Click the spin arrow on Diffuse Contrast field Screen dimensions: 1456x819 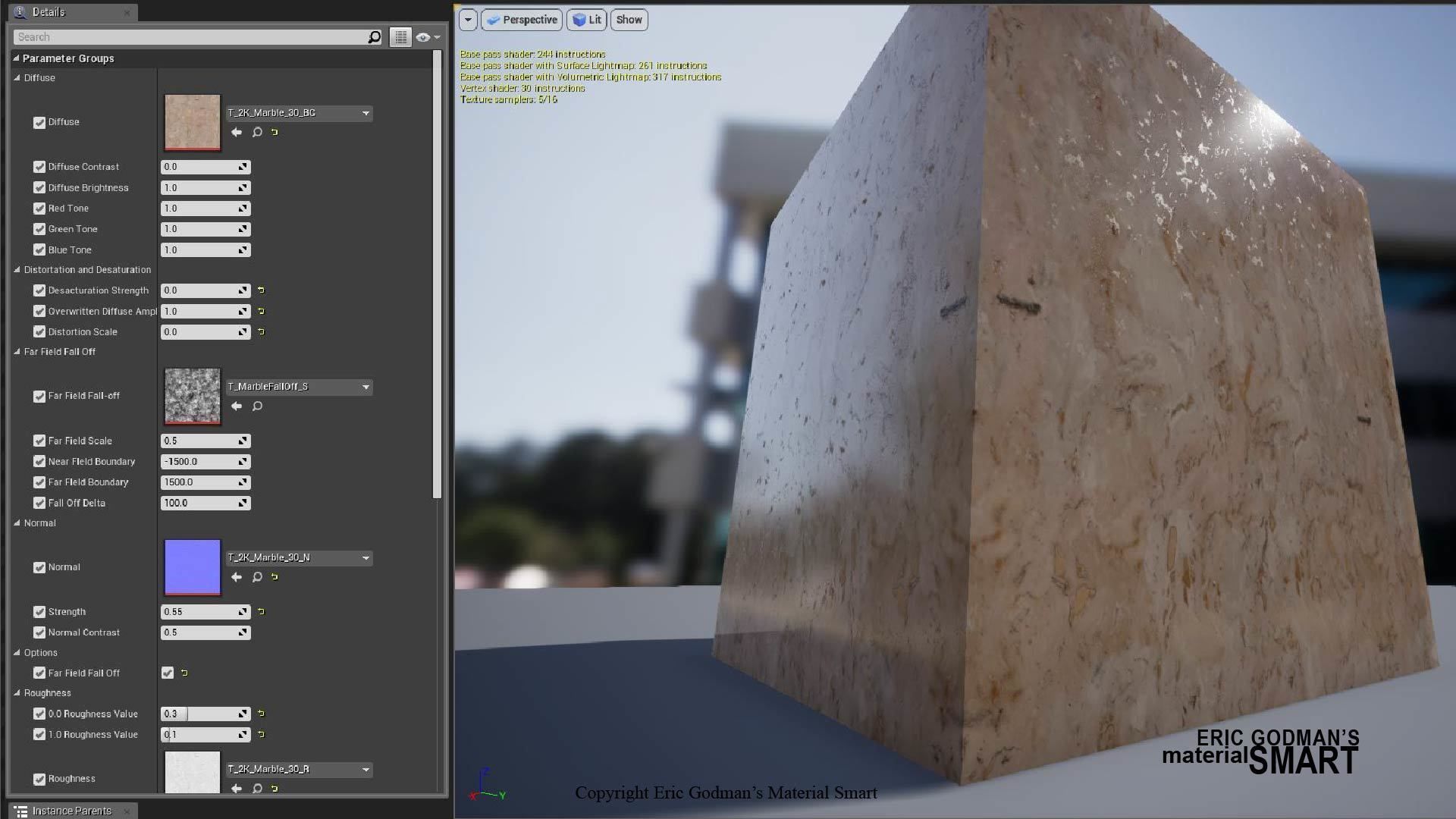click(243, 167)
